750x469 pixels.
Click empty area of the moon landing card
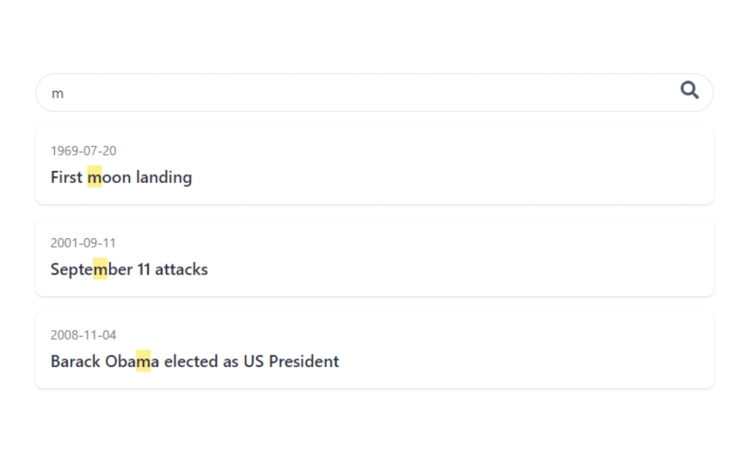tap(454, 165)
